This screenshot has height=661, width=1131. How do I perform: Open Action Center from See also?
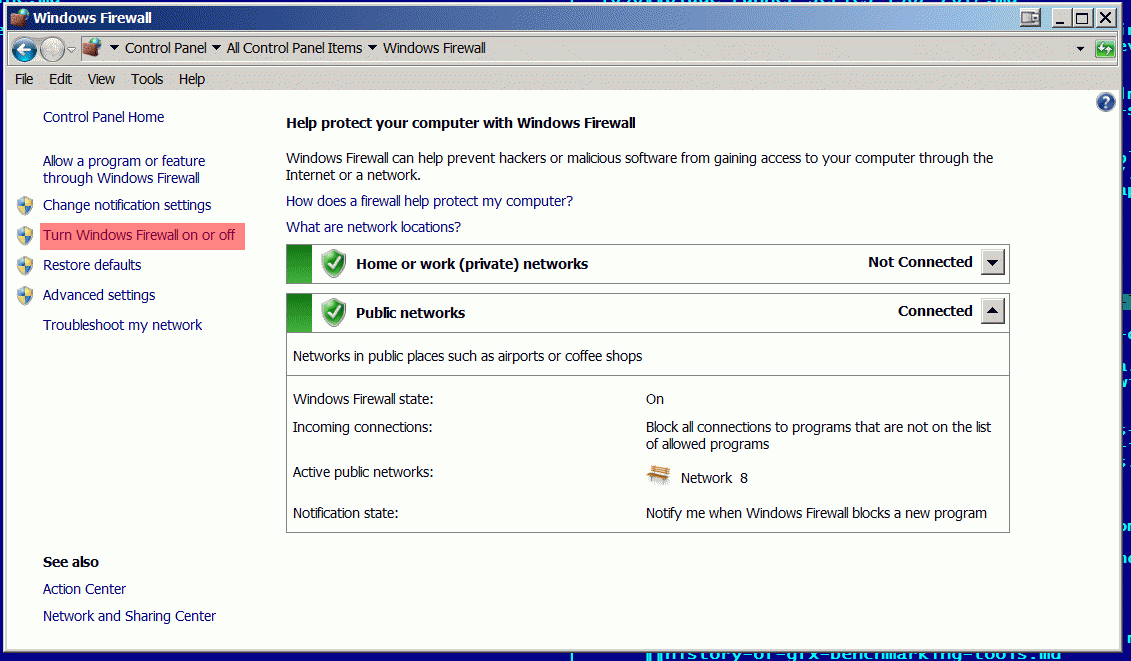(x=84, y=589)
